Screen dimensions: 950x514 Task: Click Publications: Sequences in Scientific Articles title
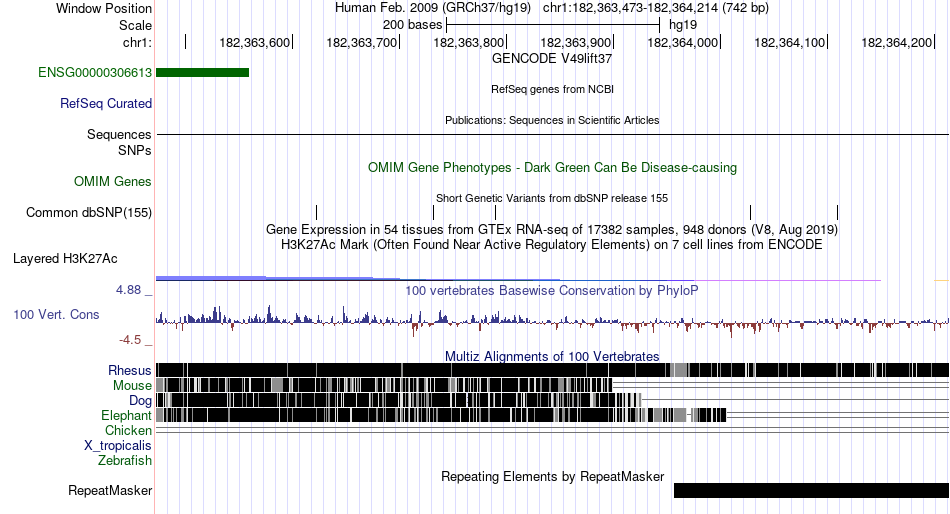point(552,120)
